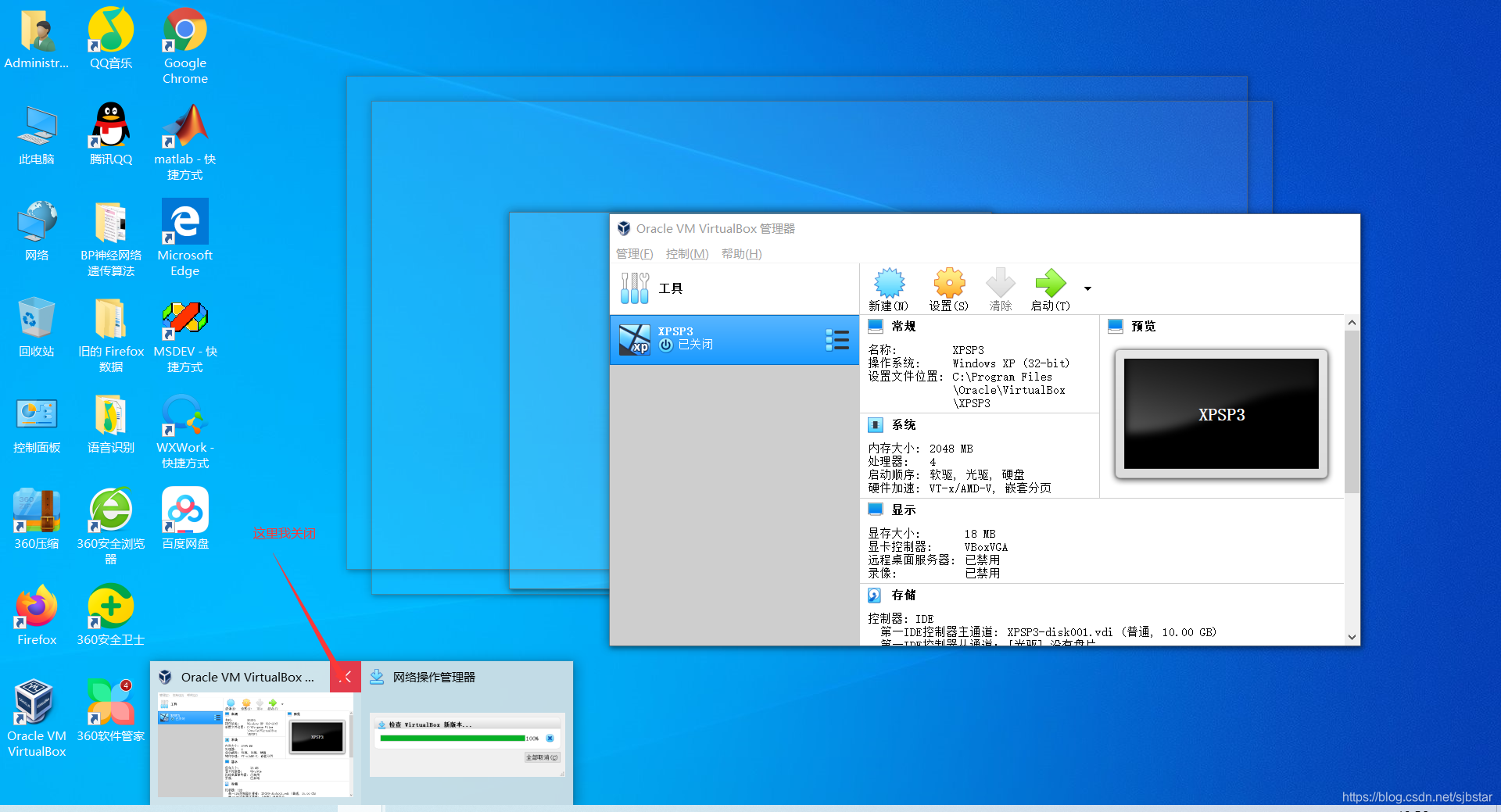Launch matlab shortcut on desktop
This screenshot has width=1501, height=812.
click(x=185, y=141)
